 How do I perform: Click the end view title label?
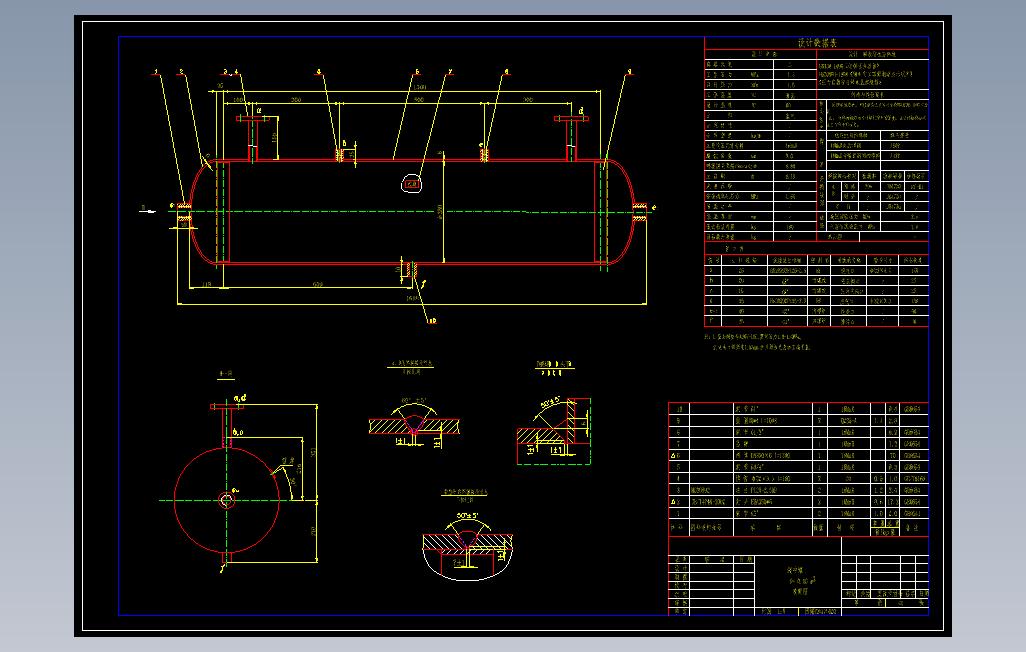pyautogui.click(x=226, y=374)
